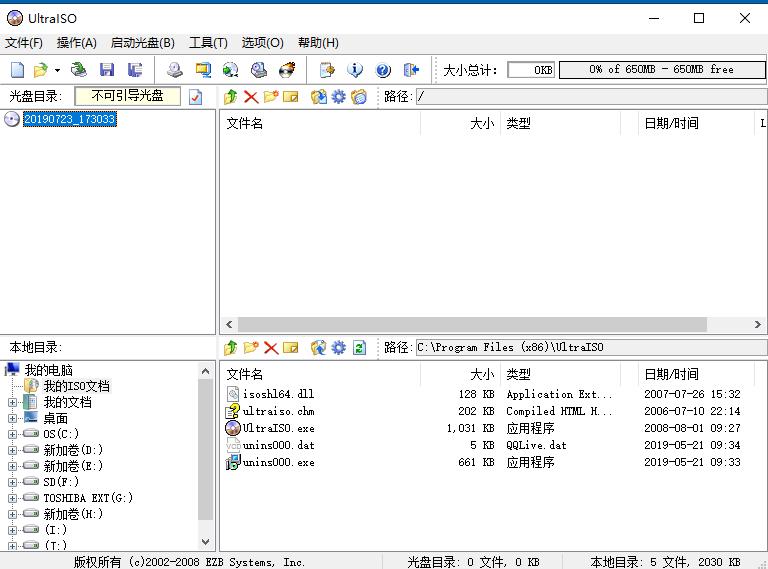Rename item in local directory toolbar
768x569 pixels.
(x=290, y=348)
